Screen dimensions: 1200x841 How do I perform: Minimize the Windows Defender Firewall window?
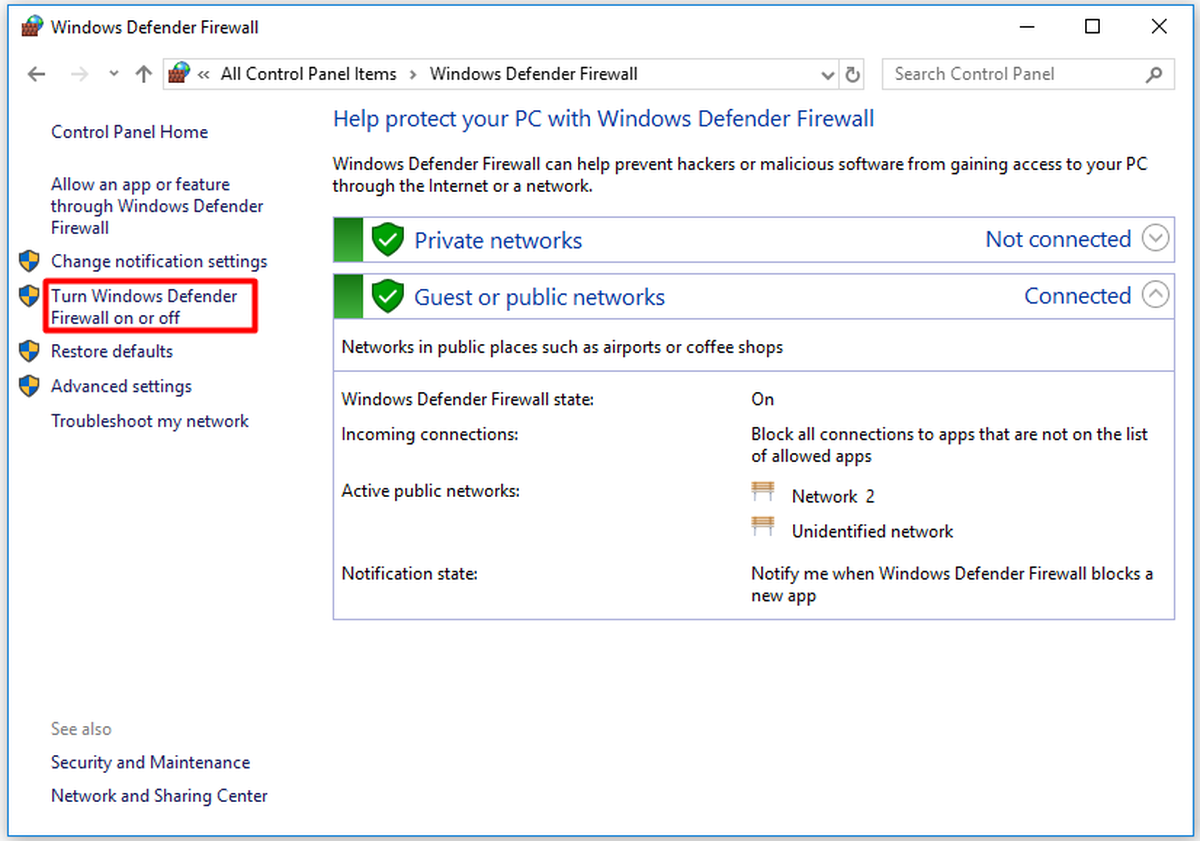coord(1025,27)
